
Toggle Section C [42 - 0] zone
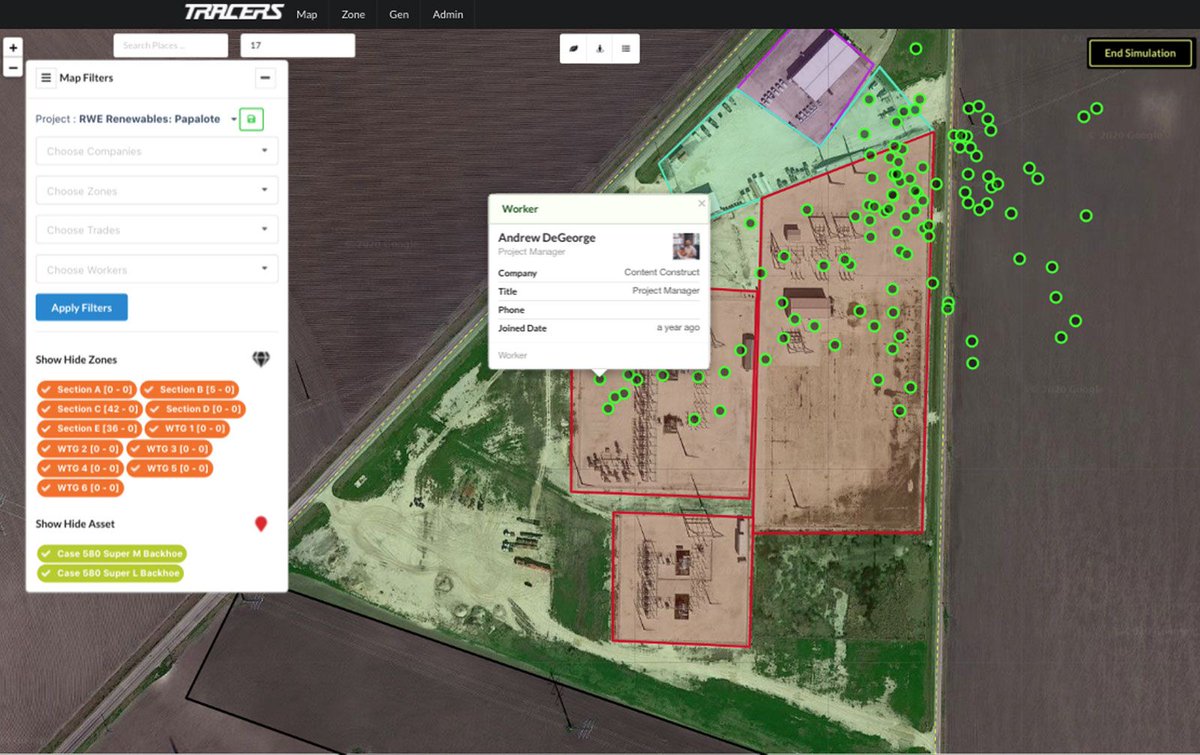[90, 409]
